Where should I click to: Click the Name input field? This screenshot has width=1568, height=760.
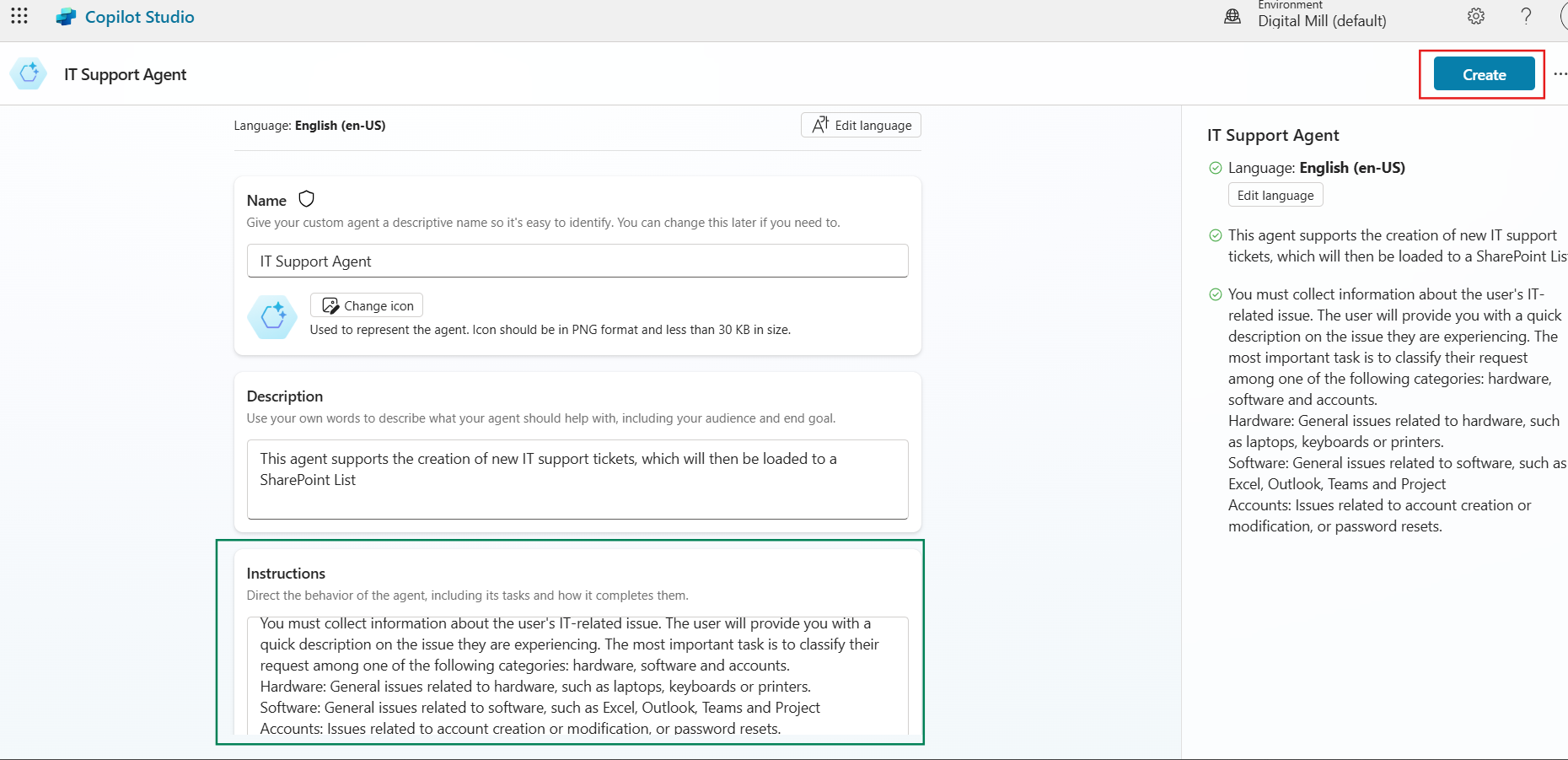tap(577, 261)
